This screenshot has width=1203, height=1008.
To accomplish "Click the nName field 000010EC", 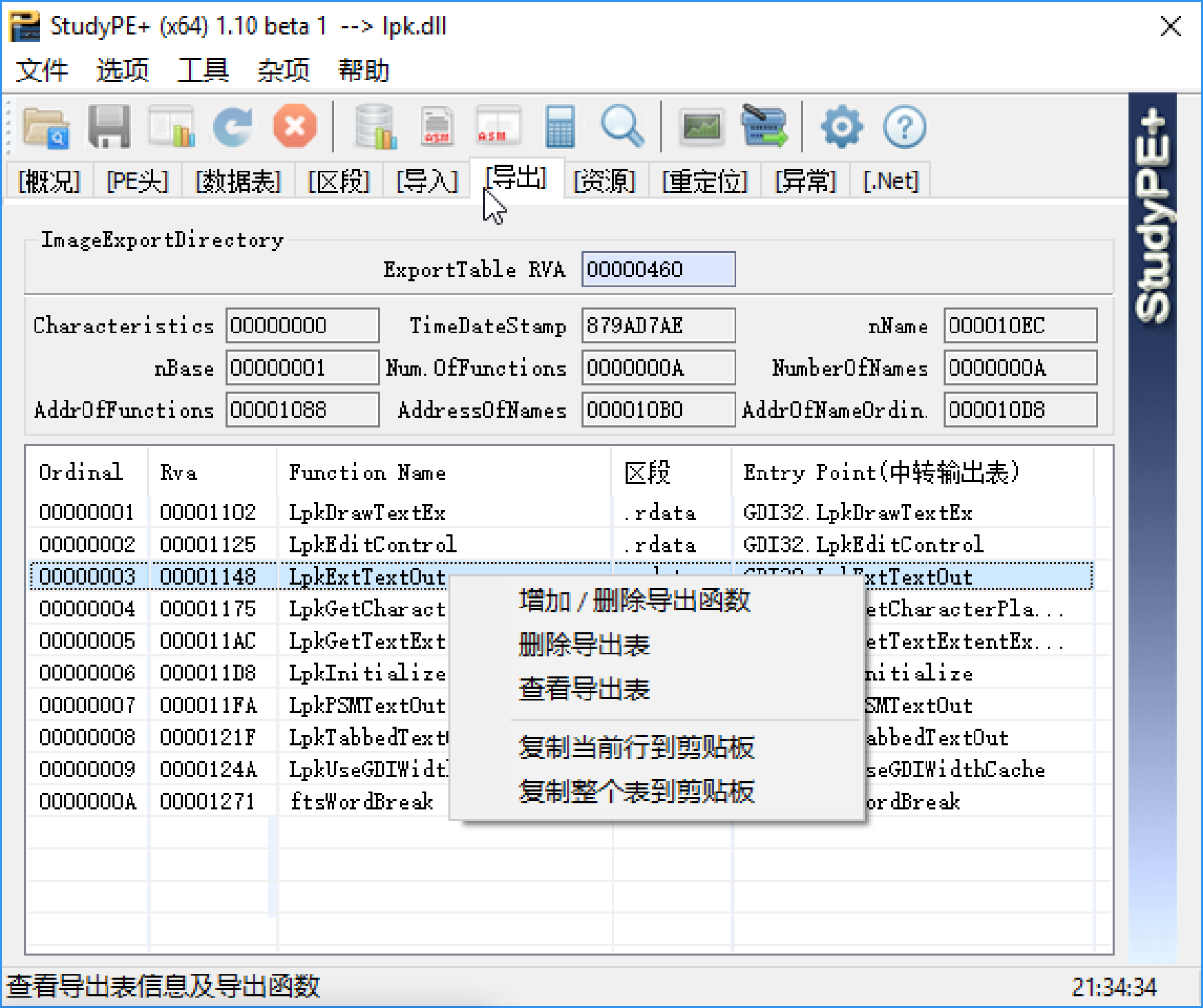I will [x=1021, y=325].
